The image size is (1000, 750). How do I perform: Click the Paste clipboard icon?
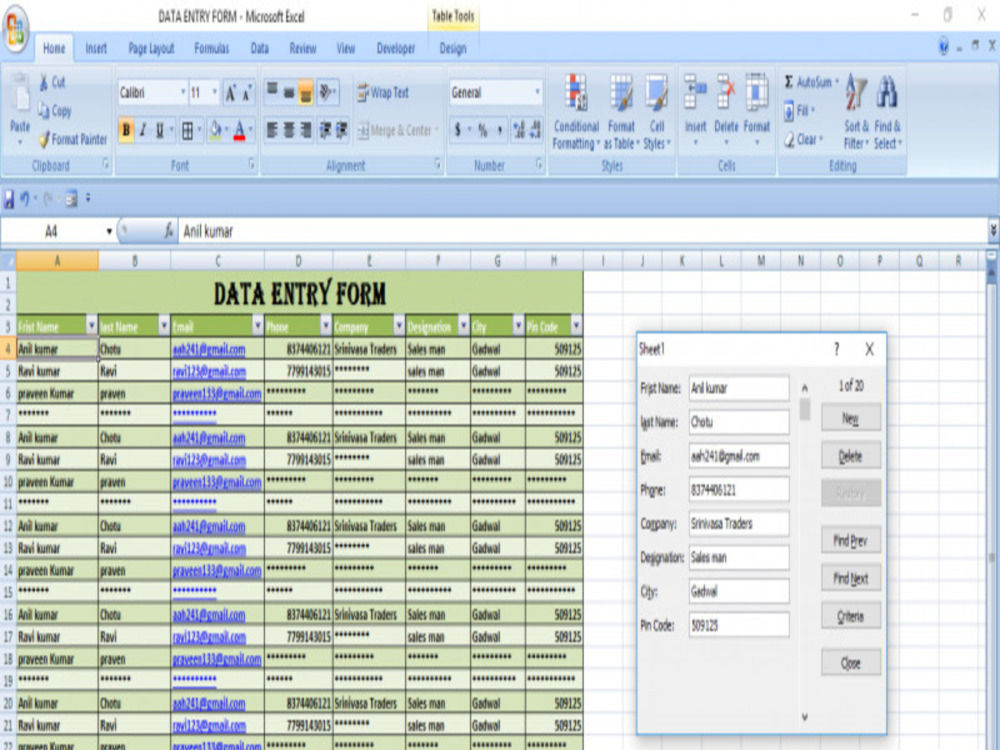tap(20, 93)
